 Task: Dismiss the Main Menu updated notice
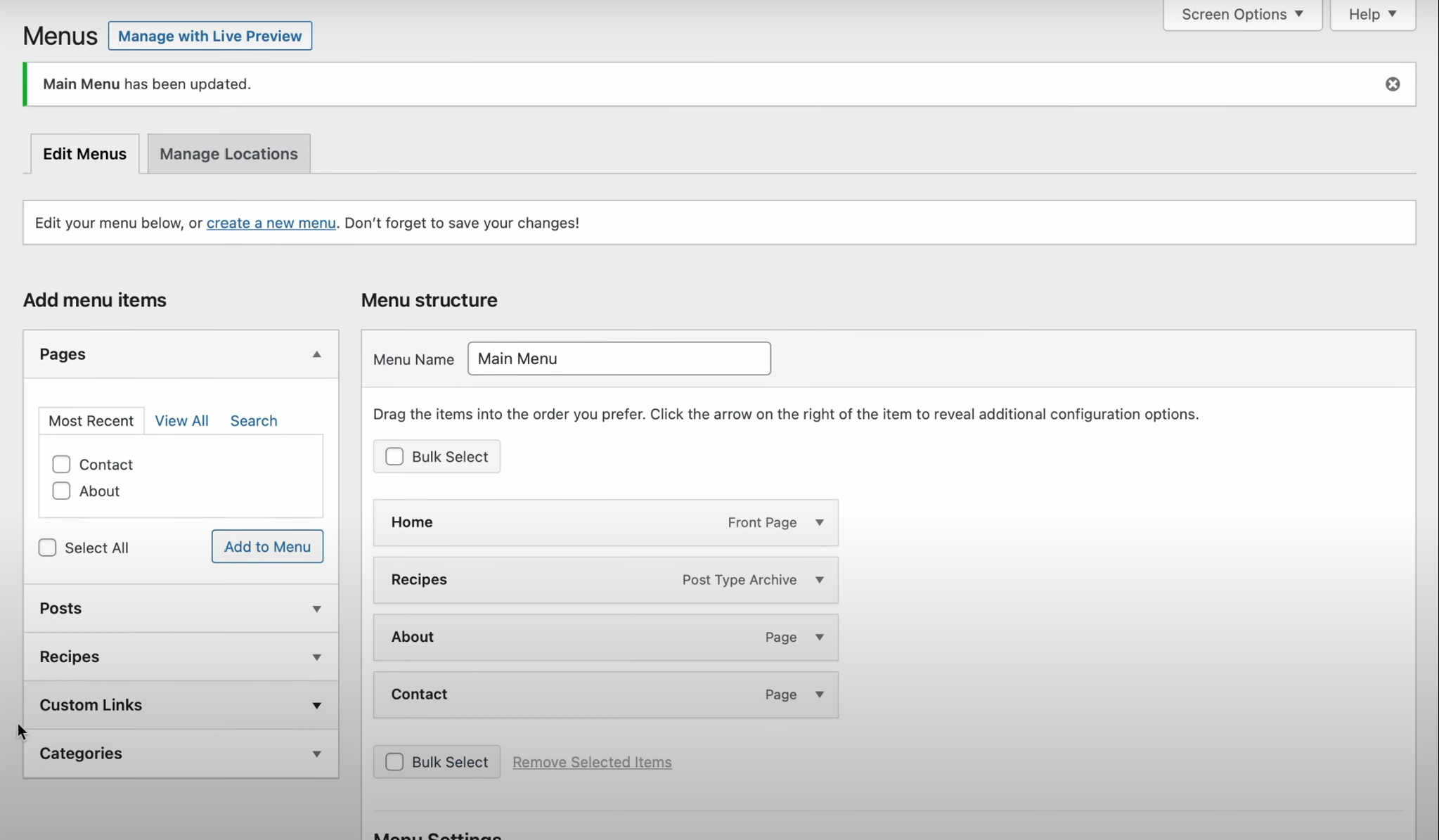coord(1392,84)
